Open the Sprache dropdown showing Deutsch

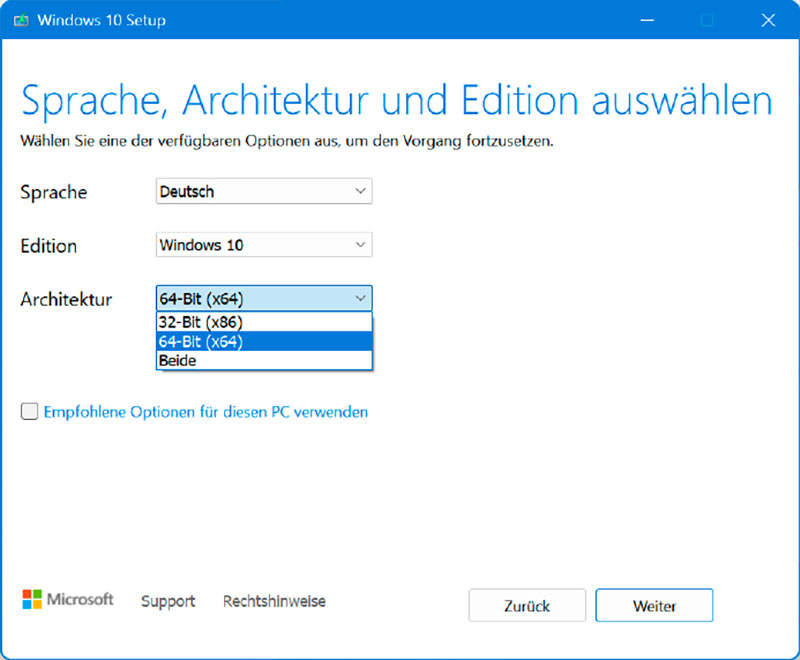(x=264, y=191)
